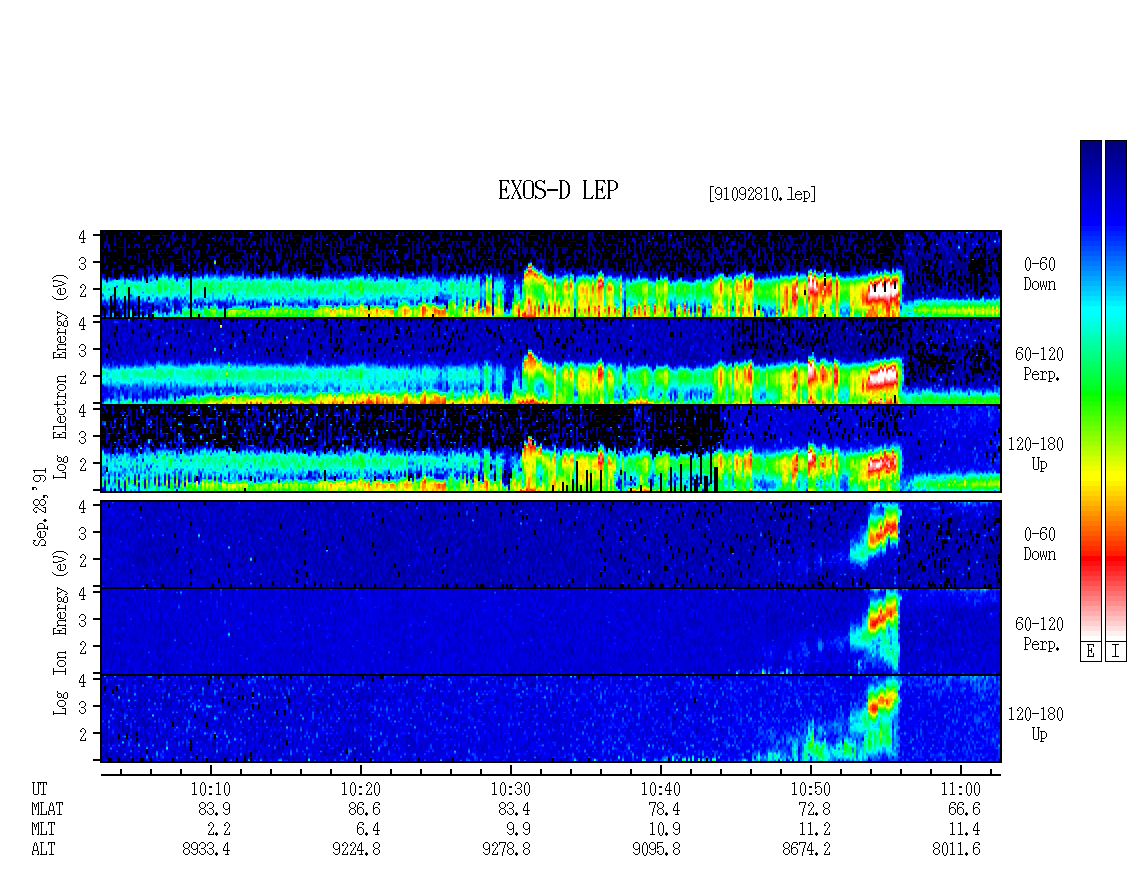Click the "10:20" time tick label

click(x=360, y=789)
